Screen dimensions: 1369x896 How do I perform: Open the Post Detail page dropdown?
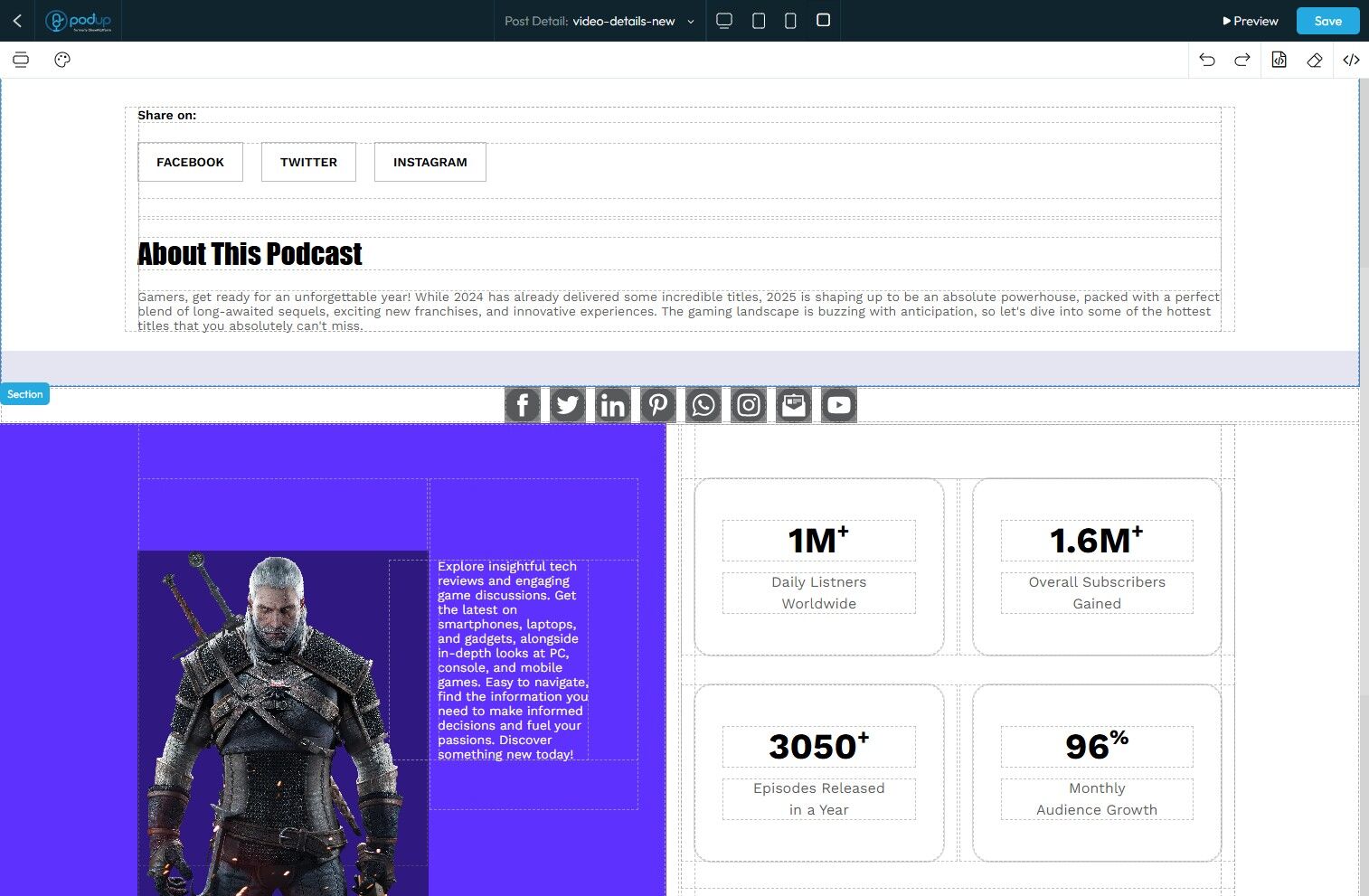pos(599,21)
